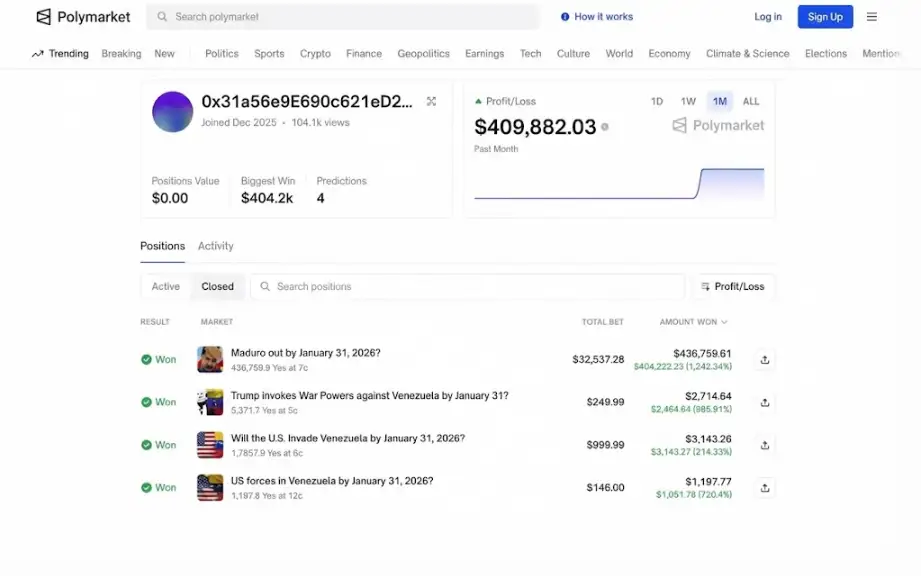Click the profit/loss line chart
This screenshot has height=576, width=921.
618,185
